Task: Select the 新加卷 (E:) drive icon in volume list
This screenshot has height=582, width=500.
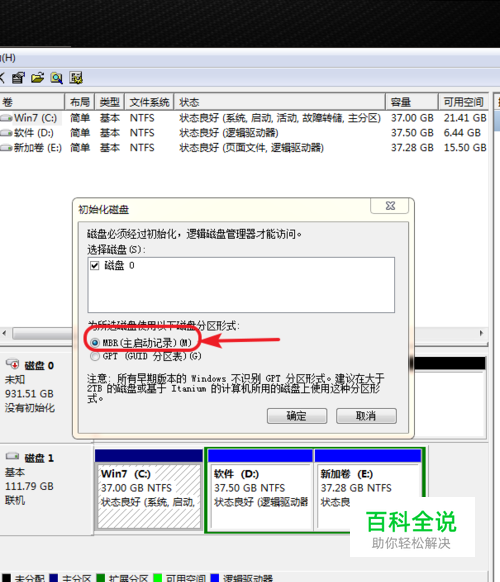Action: click(6, 148)
